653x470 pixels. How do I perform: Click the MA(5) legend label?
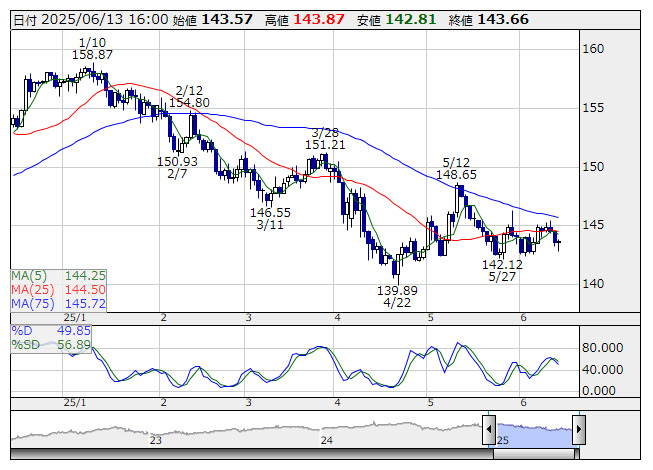click(29, 276)
